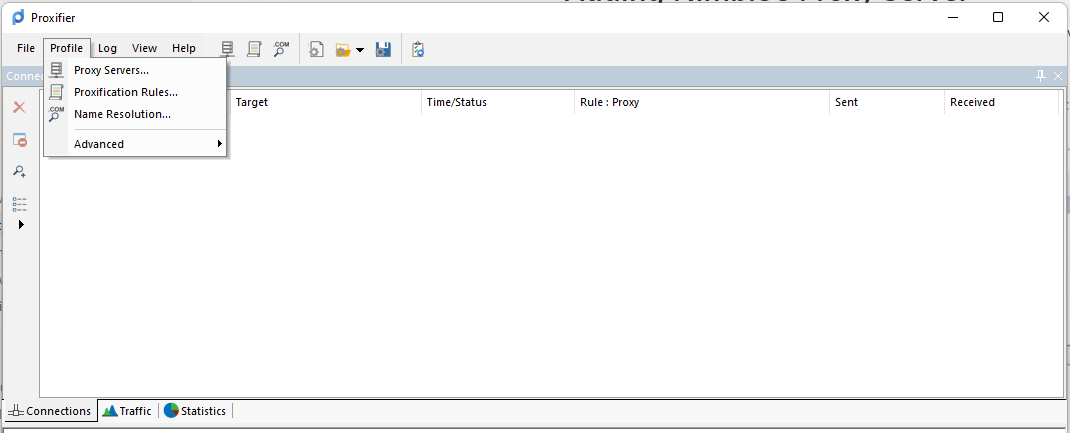
Task: Click the Proxy Servers toolbar icon
Action: tap(228, 48)
